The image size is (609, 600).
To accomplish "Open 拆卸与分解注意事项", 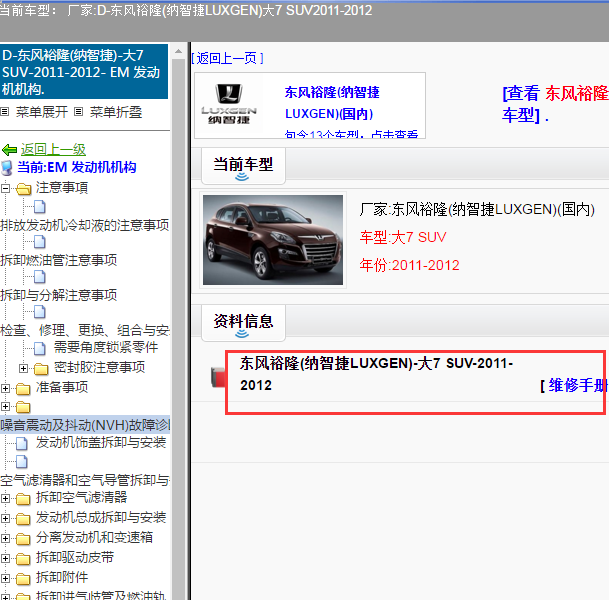I will pos(59,295).
